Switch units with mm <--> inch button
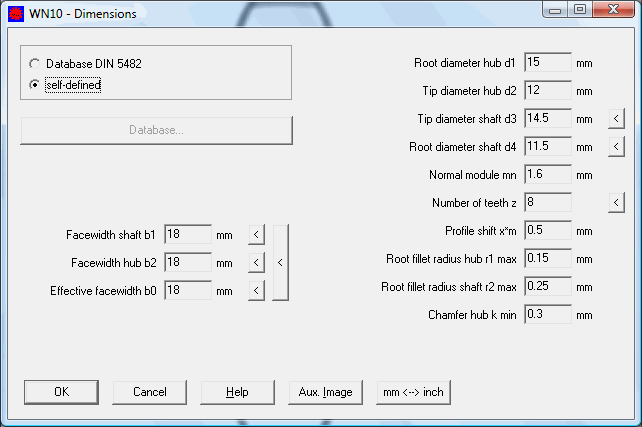The width and height of the screenshot is (642, 427). click(413, 392)
